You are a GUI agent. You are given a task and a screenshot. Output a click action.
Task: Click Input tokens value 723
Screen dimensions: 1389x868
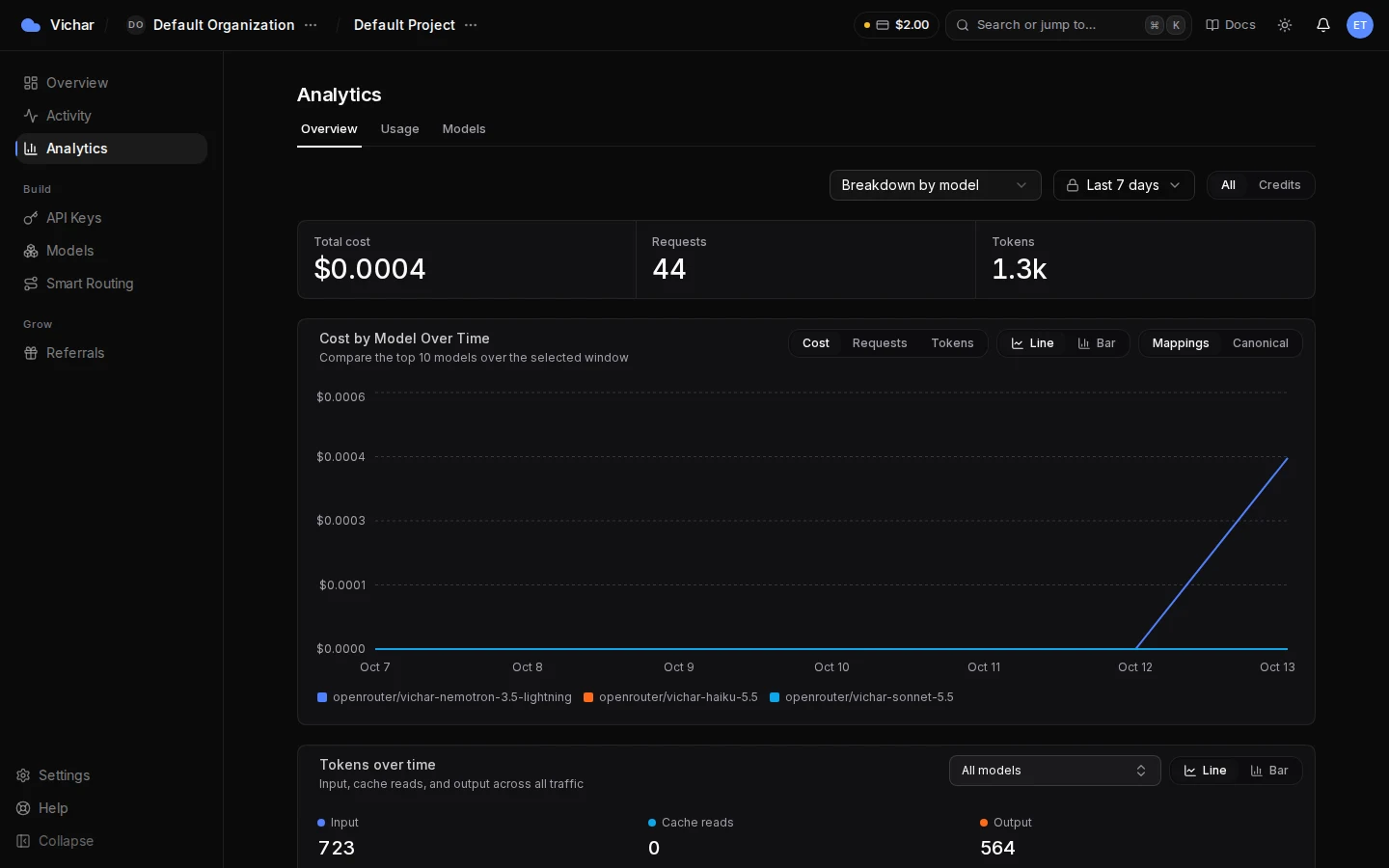[x=337, y=848]
